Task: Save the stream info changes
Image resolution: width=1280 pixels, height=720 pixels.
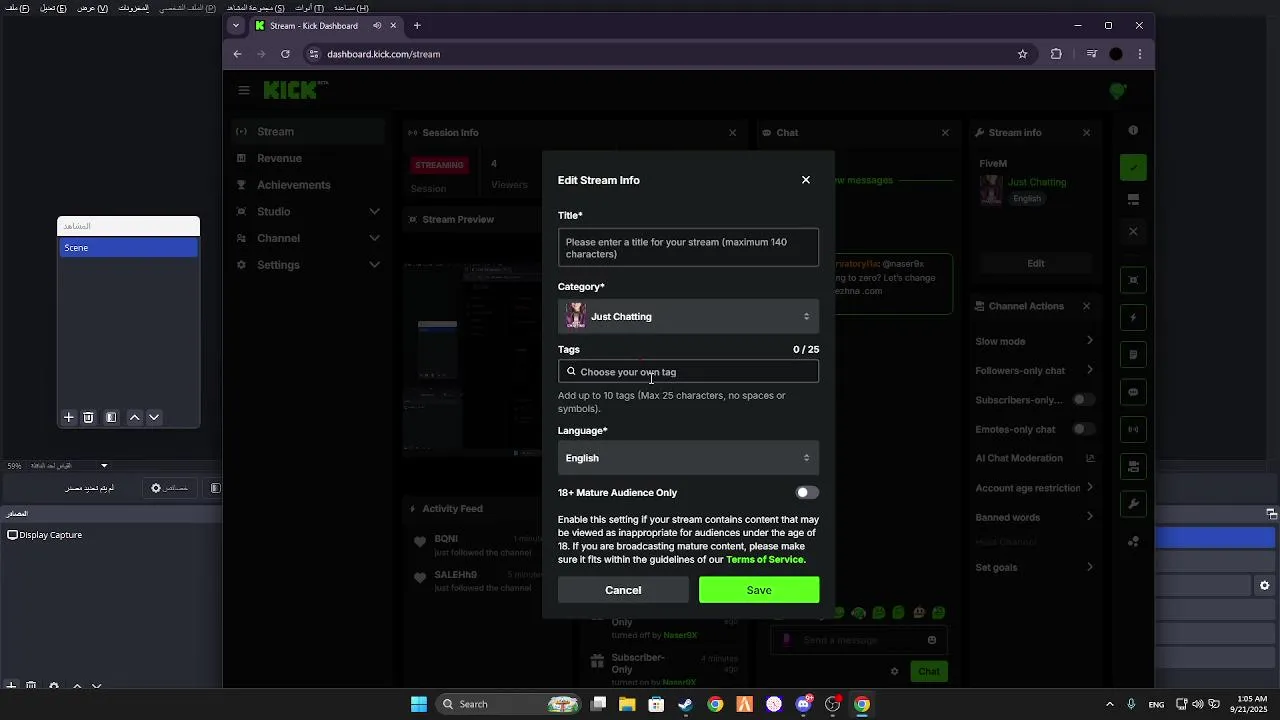Action: pyautogui.click(x=759, y=590)
